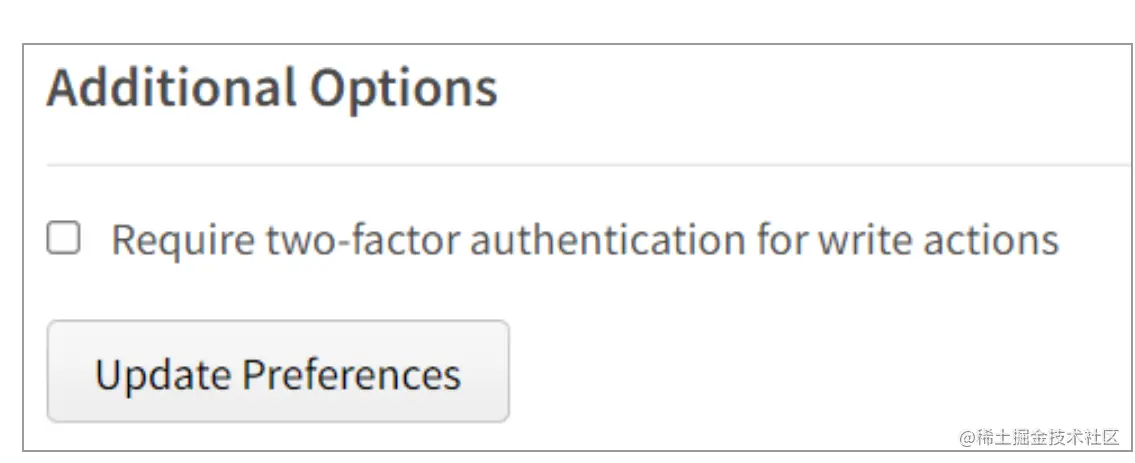Click the divider line under Additional Options
The width and height of the screenshot is (1135, 463).
click(588, 165)
